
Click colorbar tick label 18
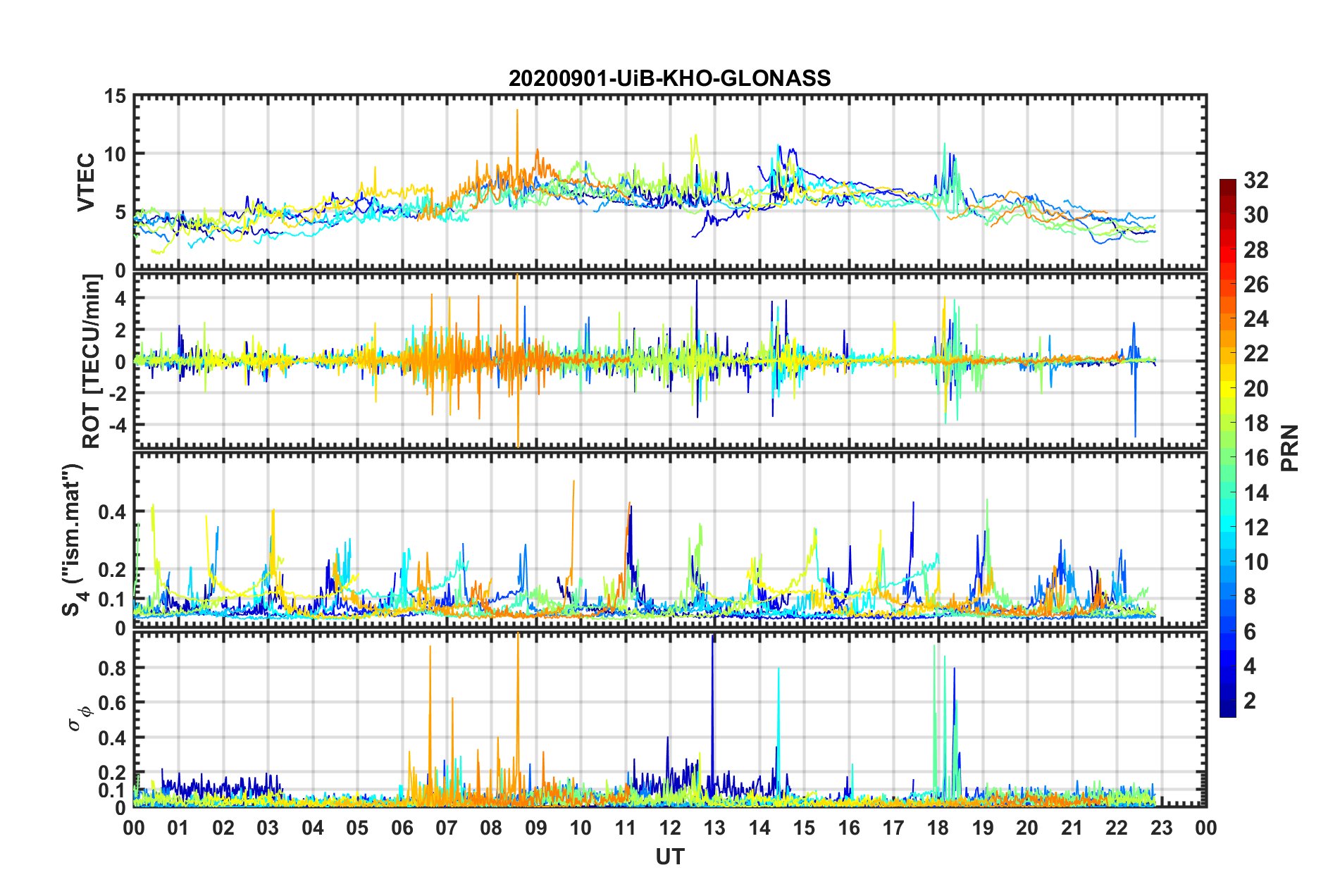(x=1256, y=423)
